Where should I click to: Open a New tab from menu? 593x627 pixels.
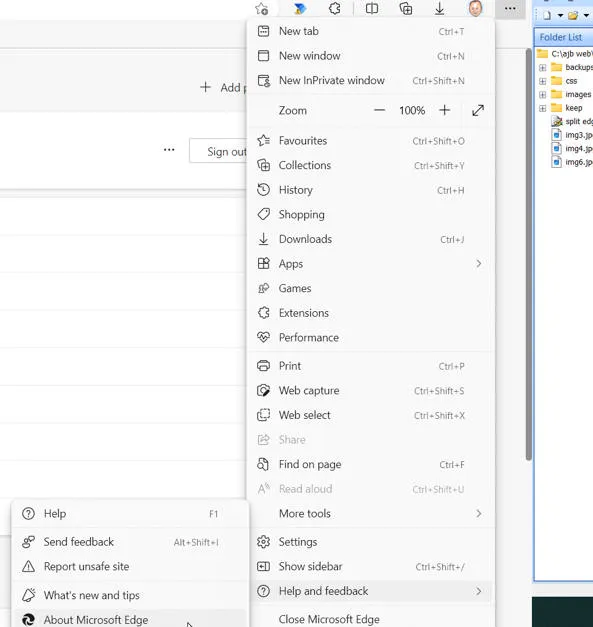point(371,31)
